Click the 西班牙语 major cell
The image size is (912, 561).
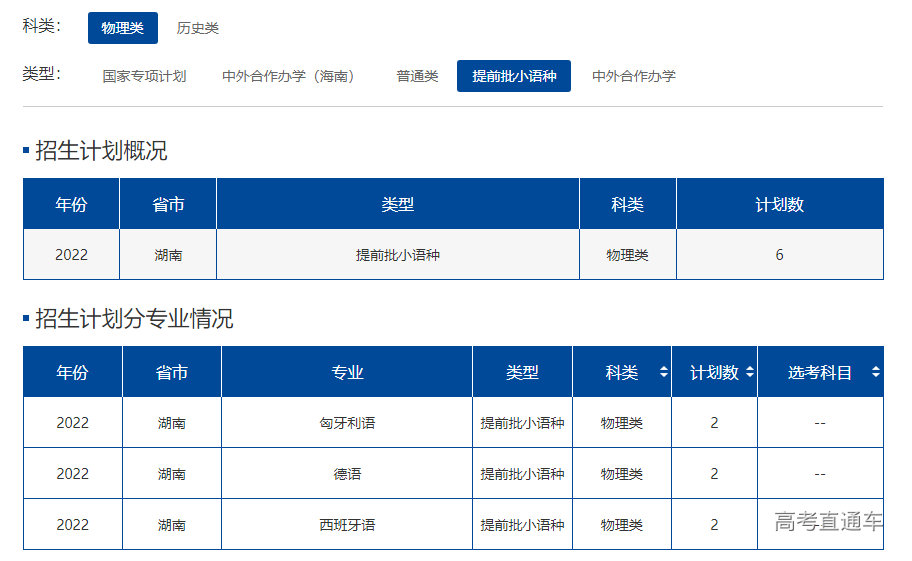[x=347, y=525]
